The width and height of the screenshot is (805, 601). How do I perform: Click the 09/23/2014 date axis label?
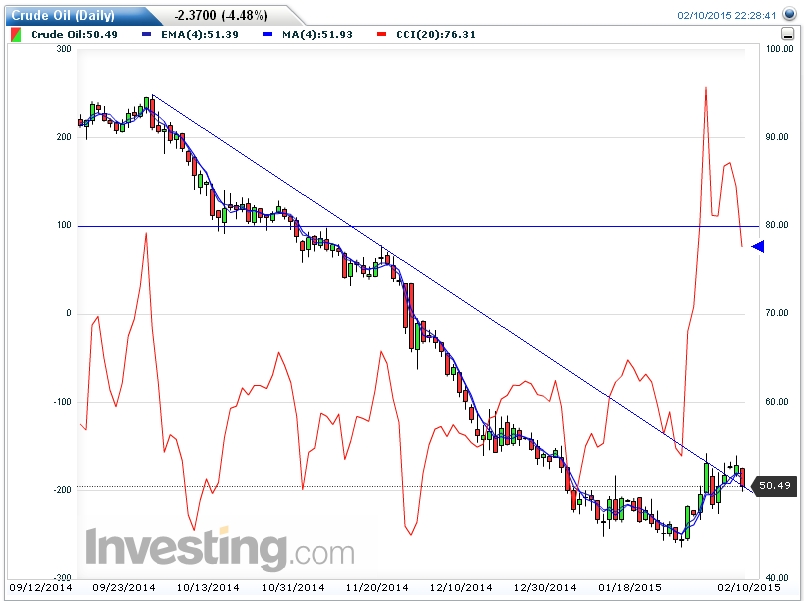click(x=124, y=588)
